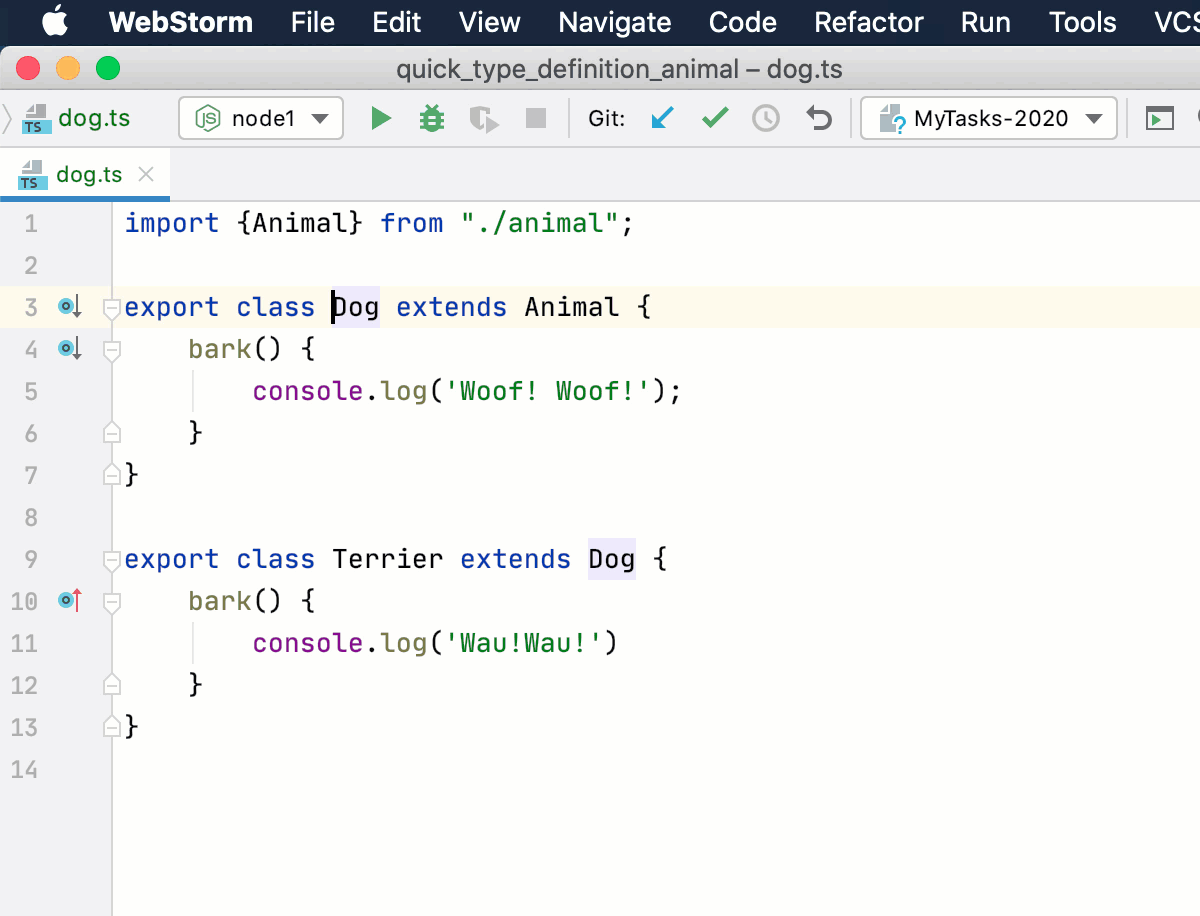Close the dog.ts tab with its x
This screenshot has width=1200, height=916.
tap(146, 173)
